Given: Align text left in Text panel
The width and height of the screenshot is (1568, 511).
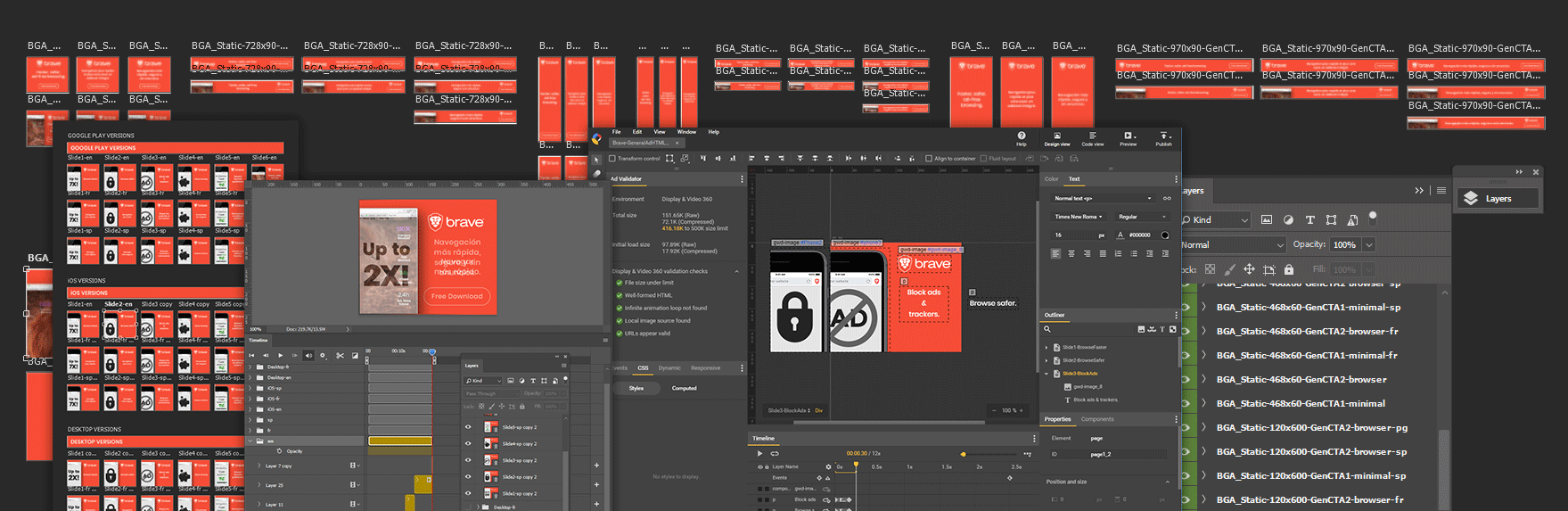Looking at the screenshot, I should (x=1056, y=253).
